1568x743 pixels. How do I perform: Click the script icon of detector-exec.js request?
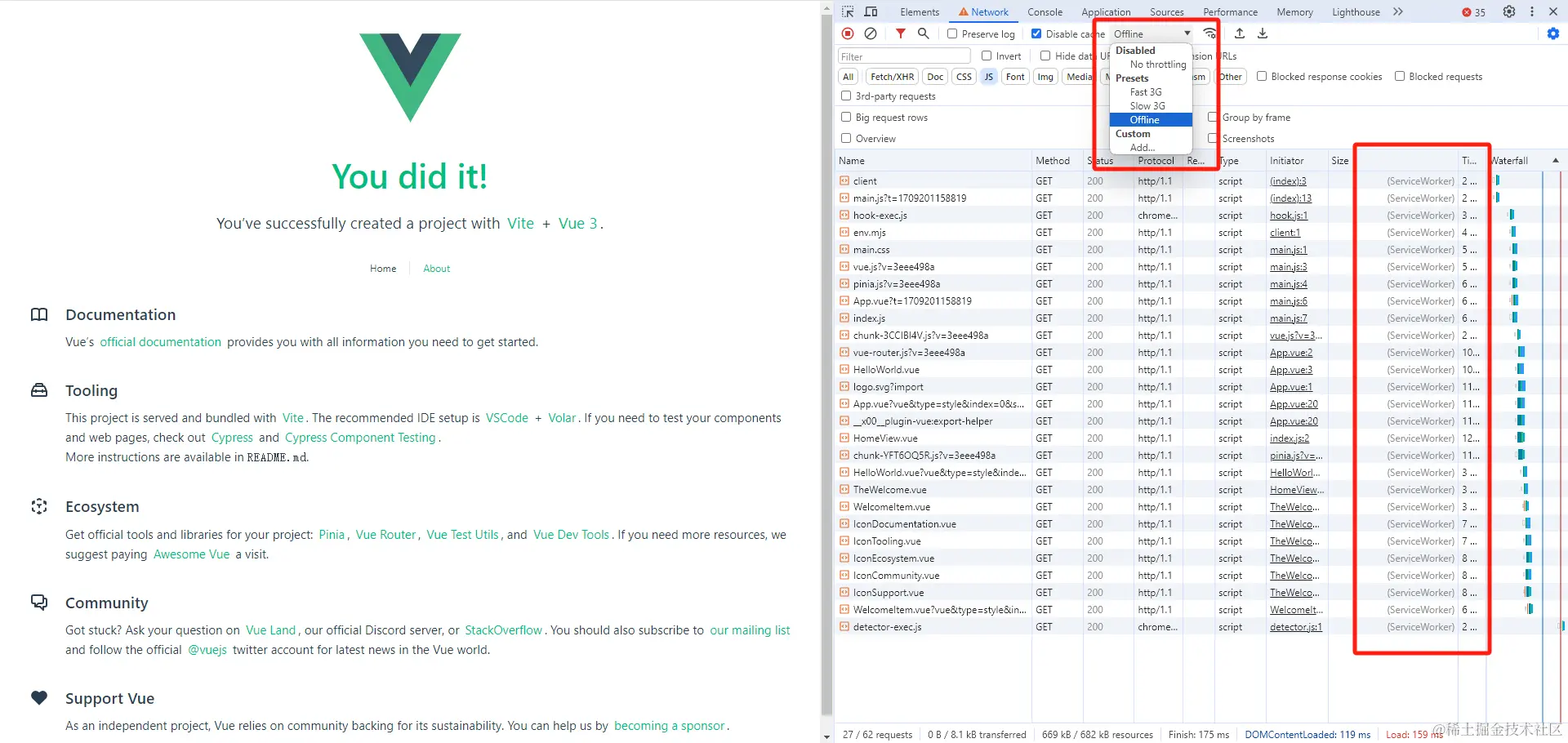844,627
